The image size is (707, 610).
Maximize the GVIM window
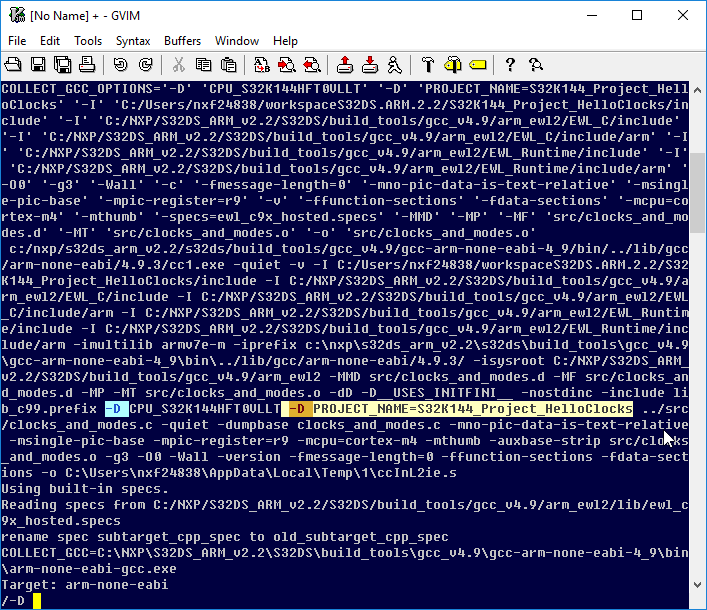tap(637, 15)
